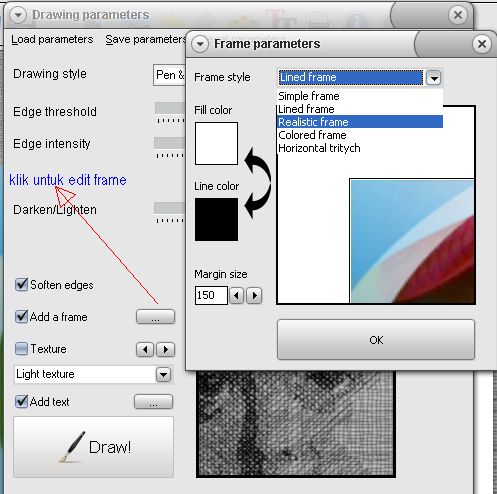497x494 pixels.
Task: Confirm frame settings with the OK button
Action: 376,340
